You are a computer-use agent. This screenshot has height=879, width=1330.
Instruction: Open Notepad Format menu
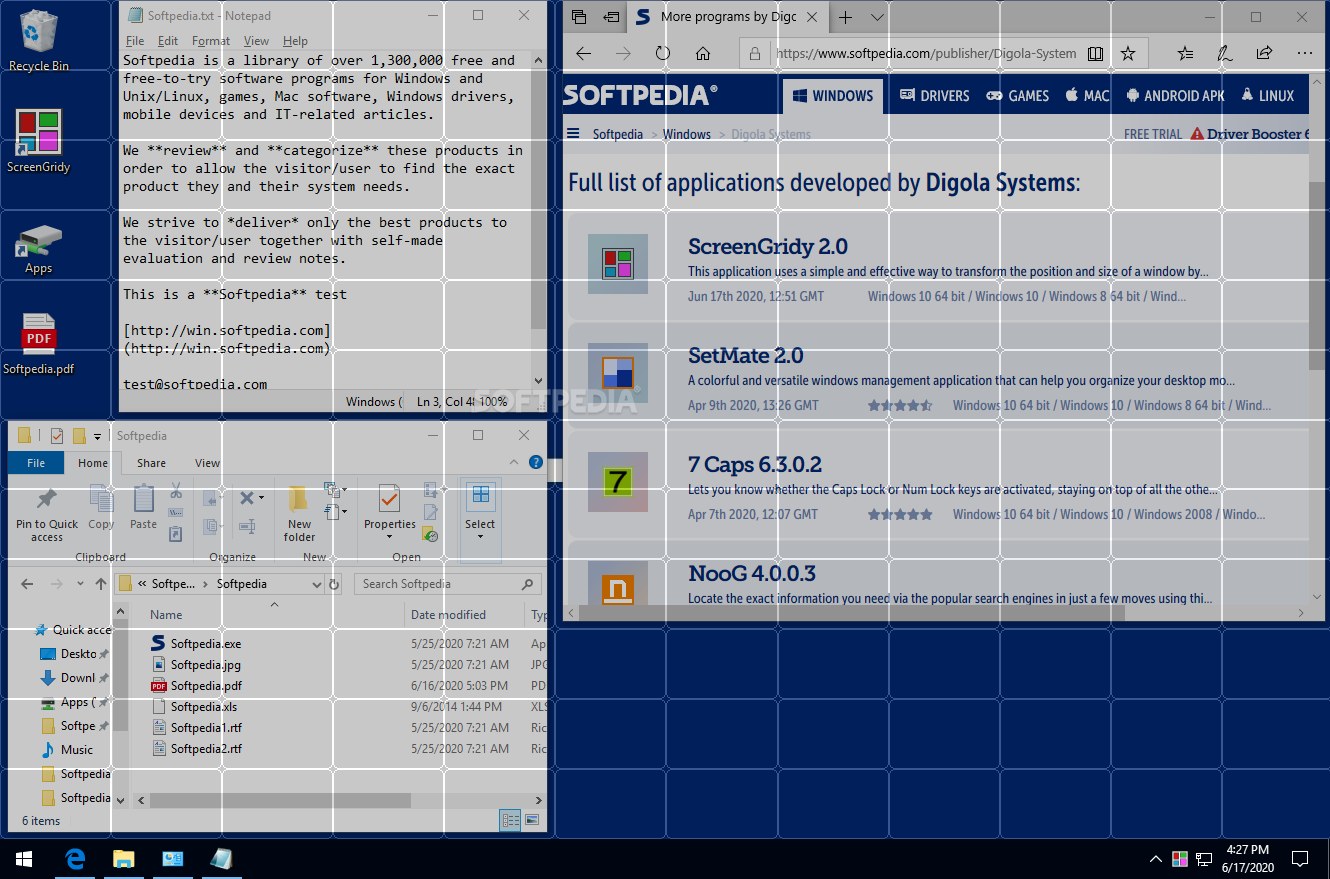coord(211,41)
